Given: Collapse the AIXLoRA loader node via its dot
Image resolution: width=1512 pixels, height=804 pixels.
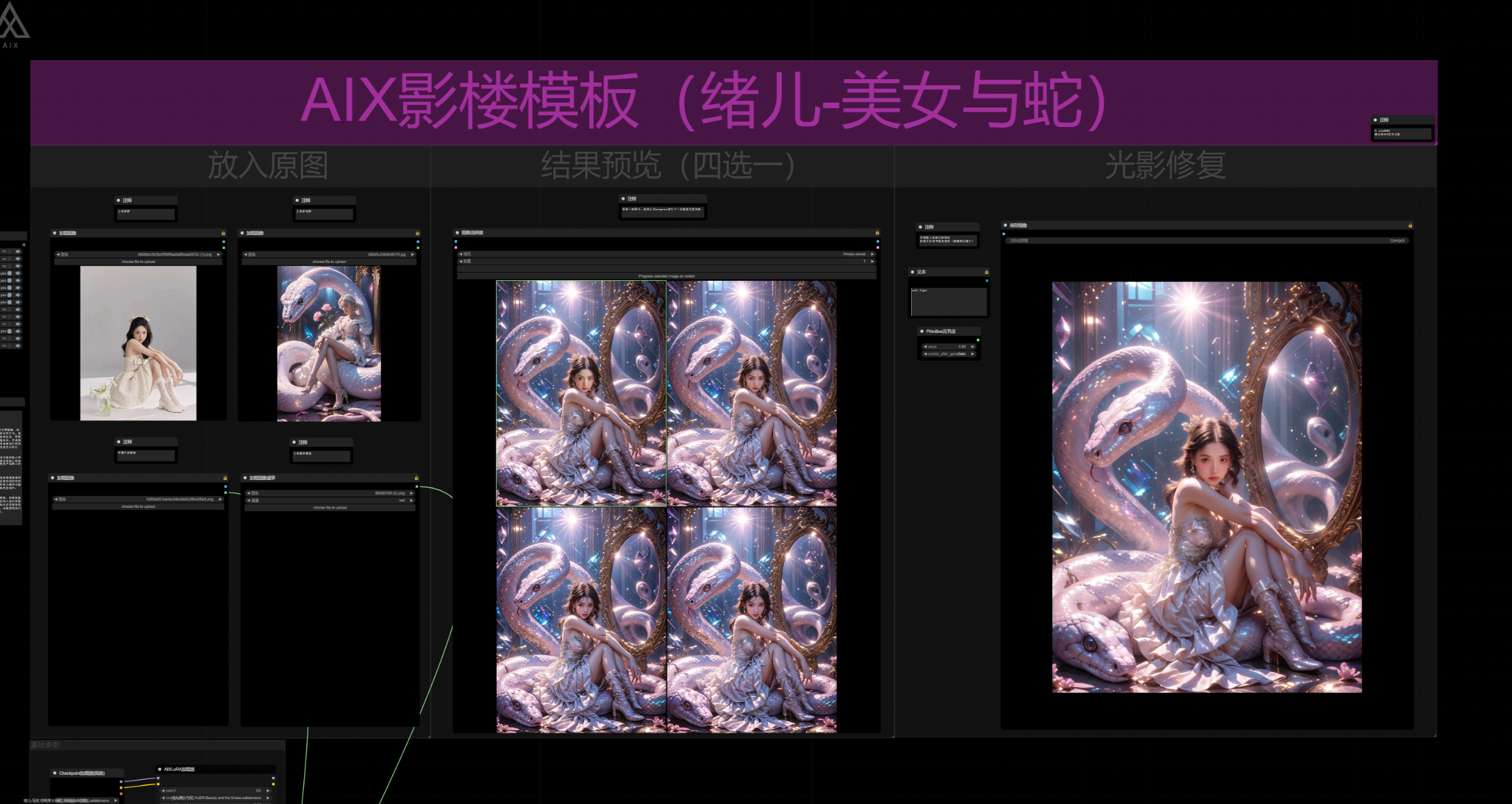Looking at the screenshot, I should point(160,769).
